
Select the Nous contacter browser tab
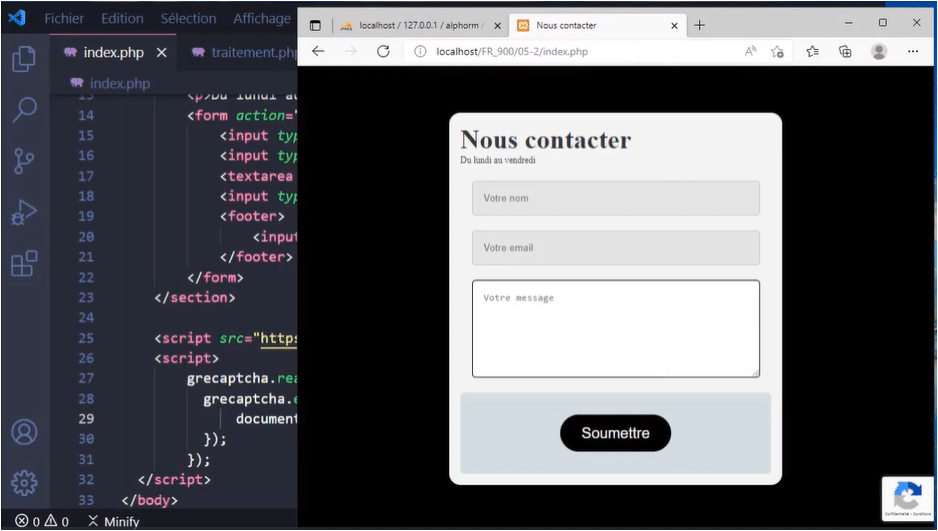coord(566,25)
